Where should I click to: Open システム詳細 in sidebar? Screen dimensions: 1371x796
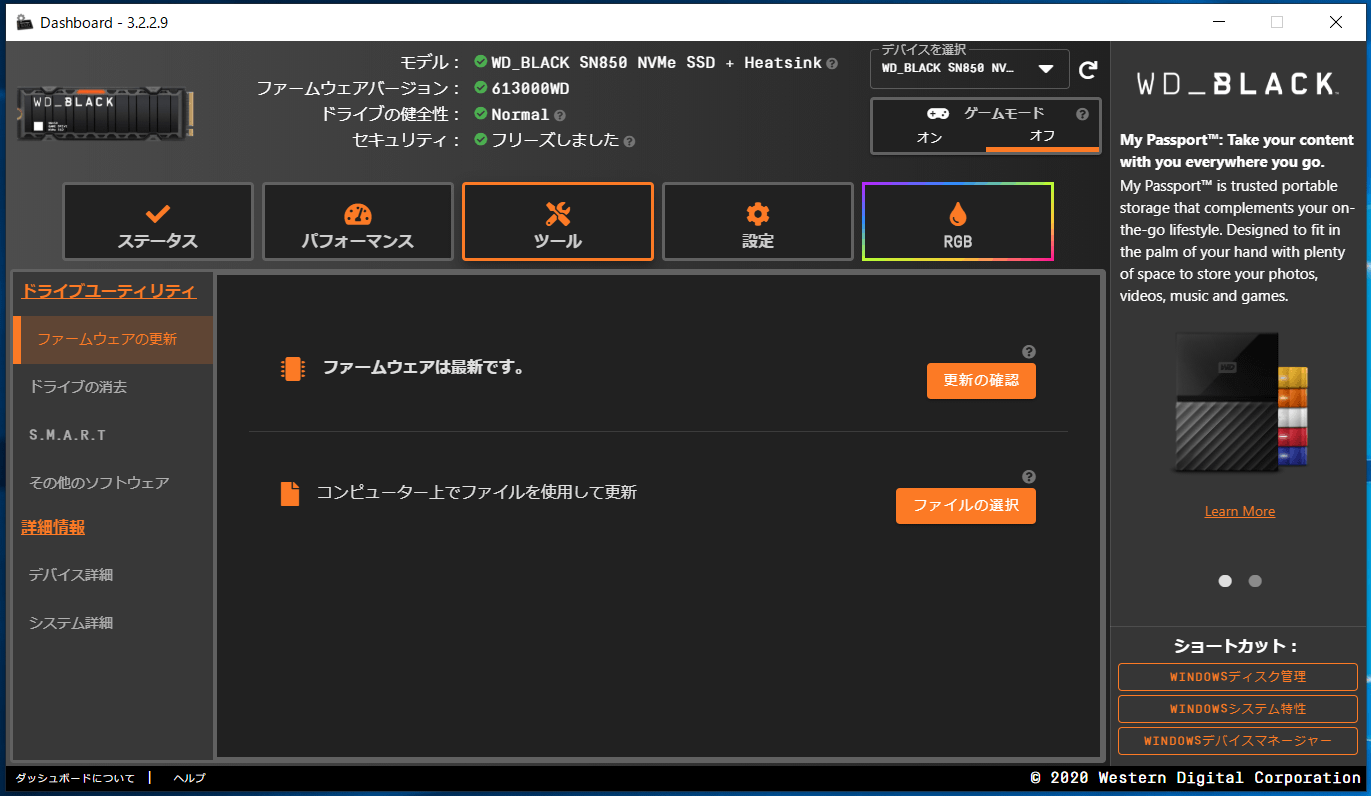(113, 623)
